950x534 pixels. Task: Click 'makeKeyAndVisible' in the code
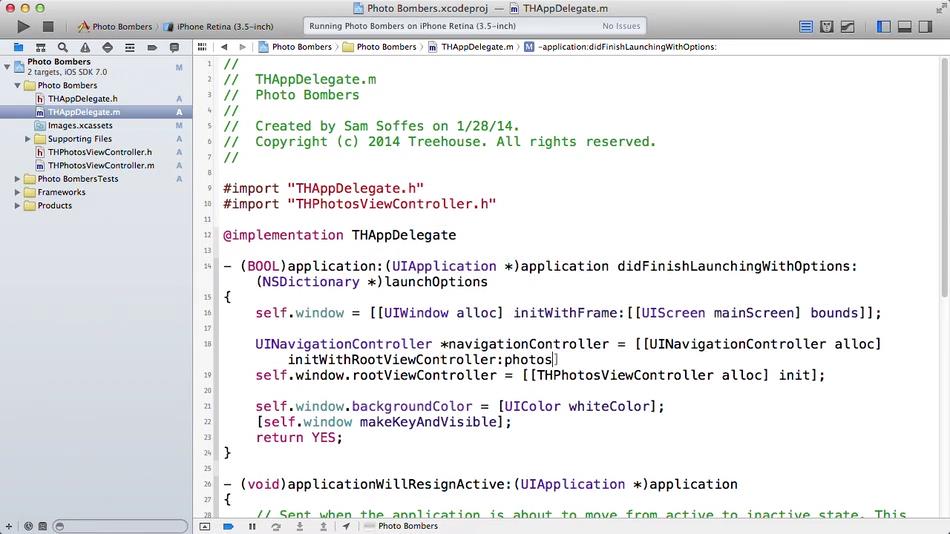pos(429,422)
